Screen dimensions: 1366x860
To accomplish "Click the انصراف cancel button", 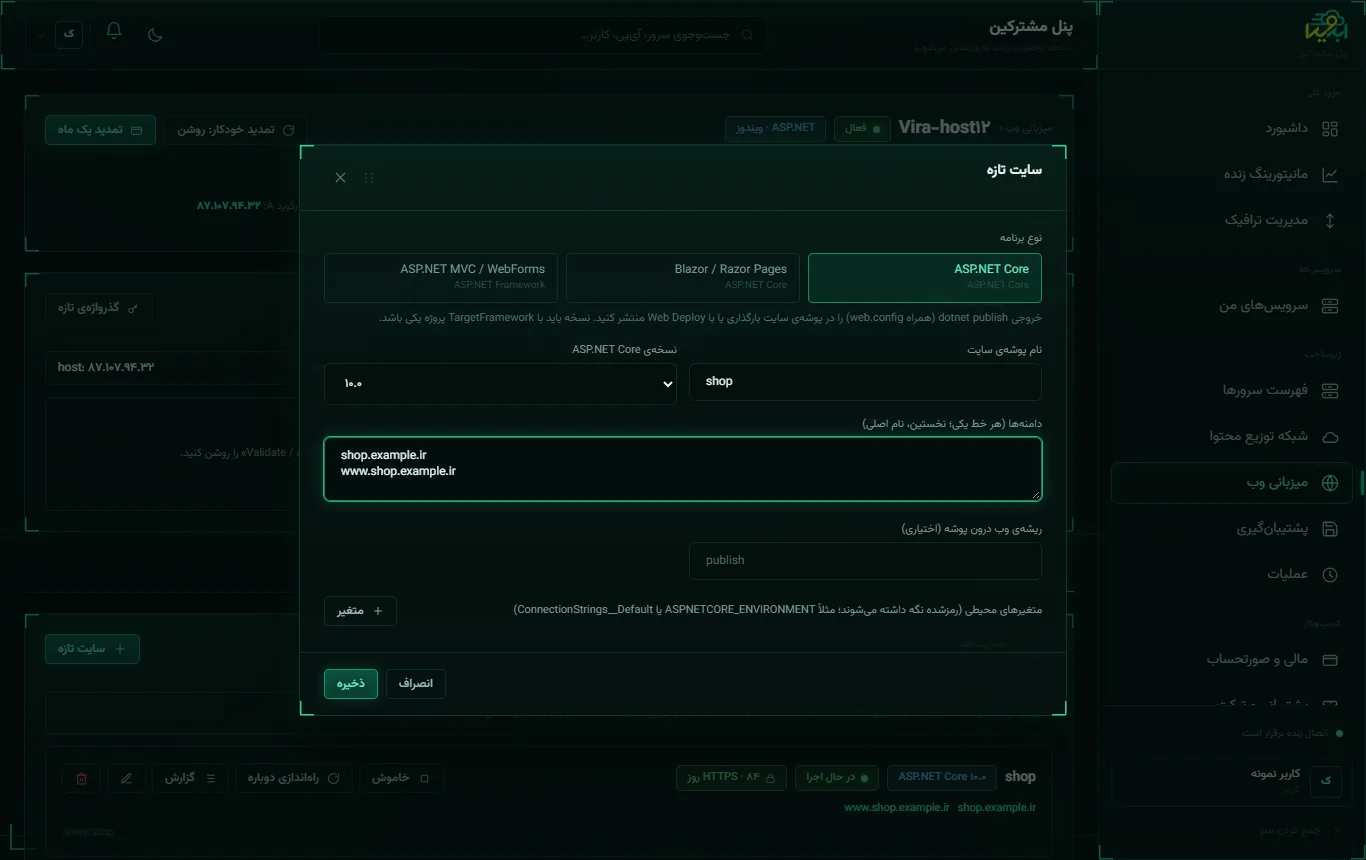I will pos(416,683).
